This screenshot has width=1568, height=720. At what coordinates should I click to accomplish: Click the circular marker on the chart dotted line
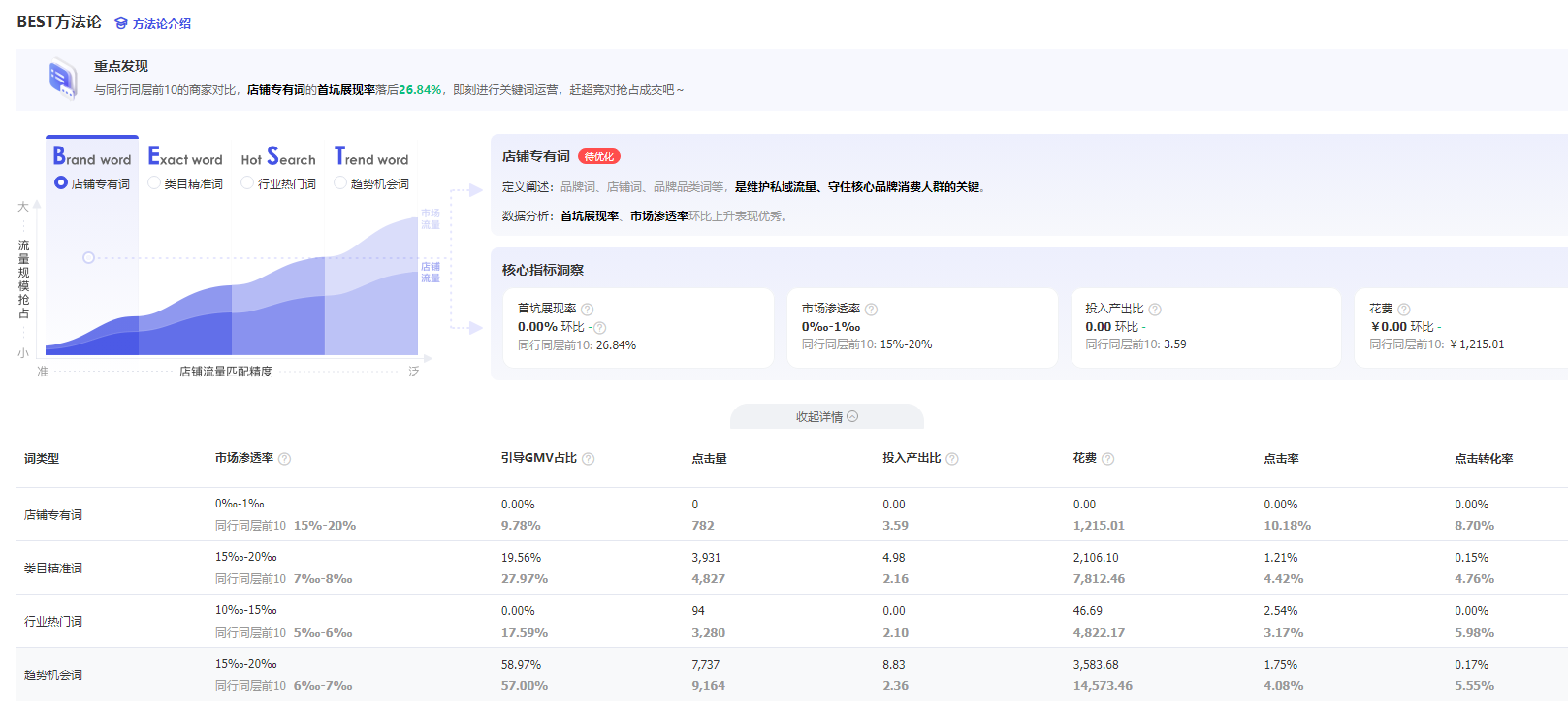[x=88, y=258]
